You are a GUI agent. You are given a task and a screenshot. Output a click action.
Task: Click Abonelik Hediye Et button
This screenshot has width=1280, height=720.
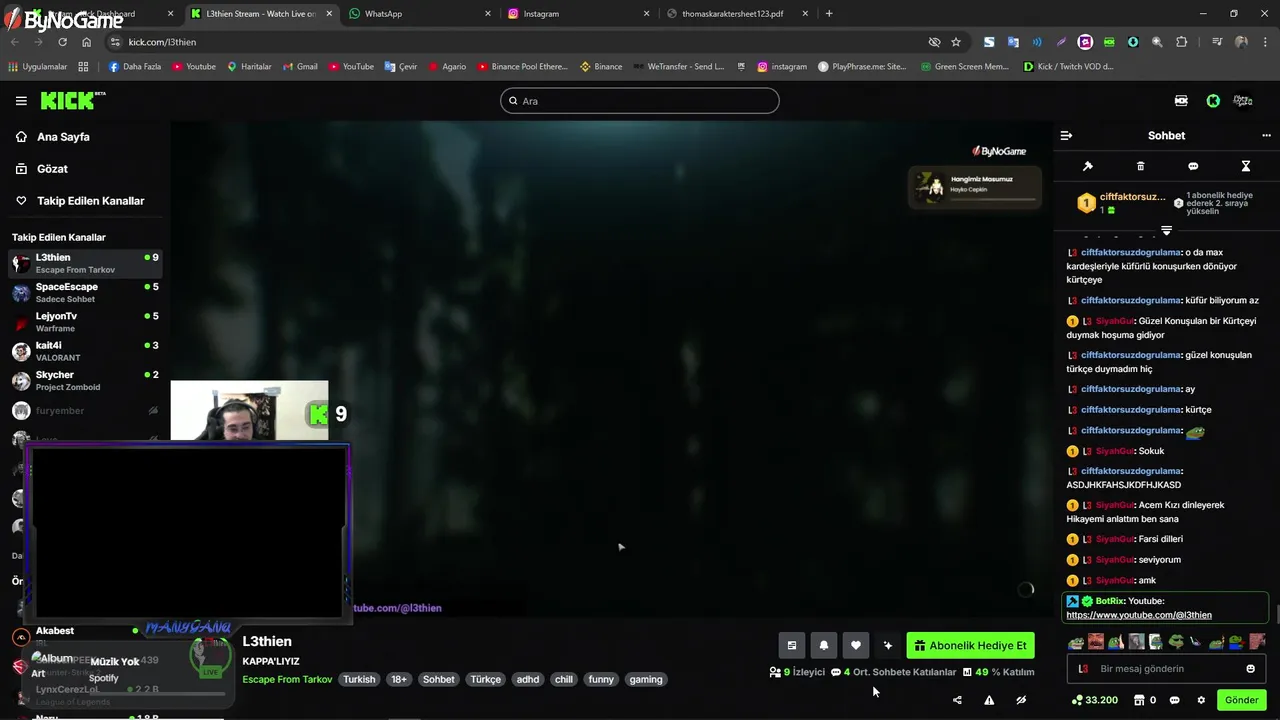tap(970, 646)
